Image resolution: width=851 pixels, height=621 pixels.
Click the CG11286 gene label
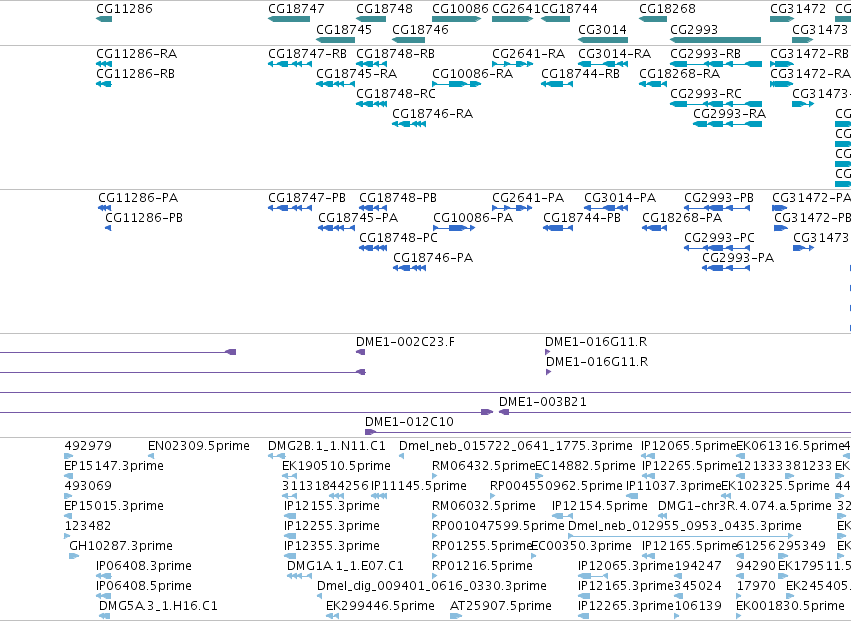tap(124, 9)
